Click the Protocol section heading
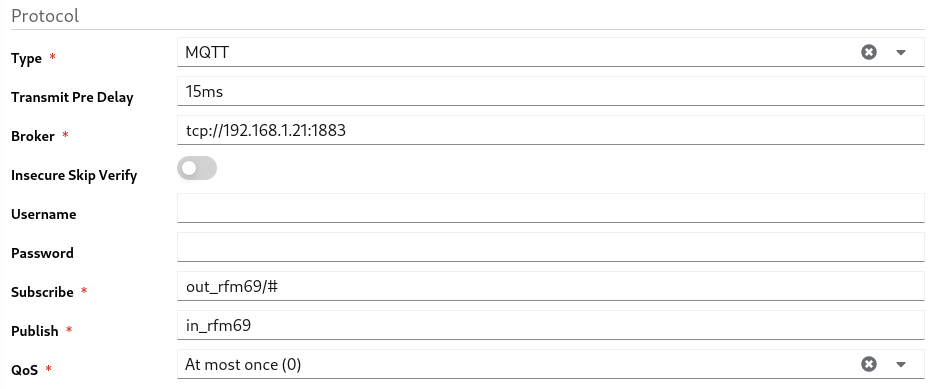This screenshot has width=931, height=389. tap(45, 15)
